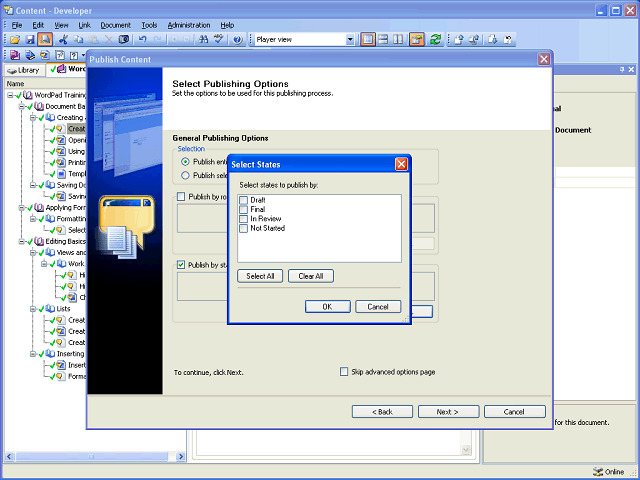The width and height of the screenshot is (640, 480).
Task: Collapse the Document Ba... module node
Action: pos(22,107)
